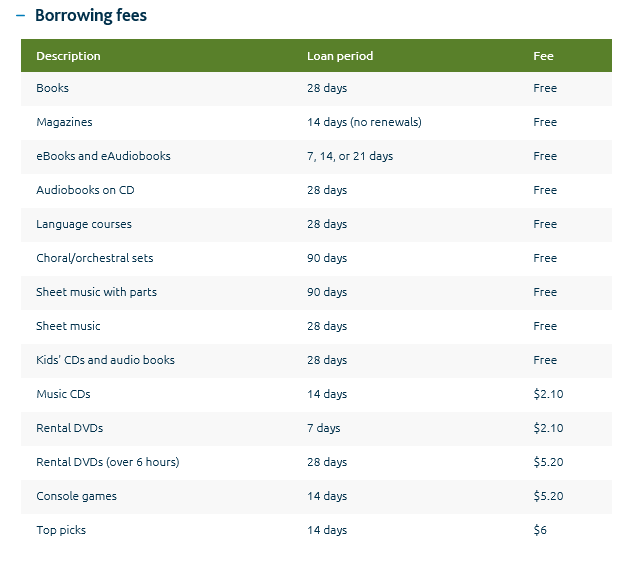Collapse the Borrowing fees section

click(x=20, y=16)
